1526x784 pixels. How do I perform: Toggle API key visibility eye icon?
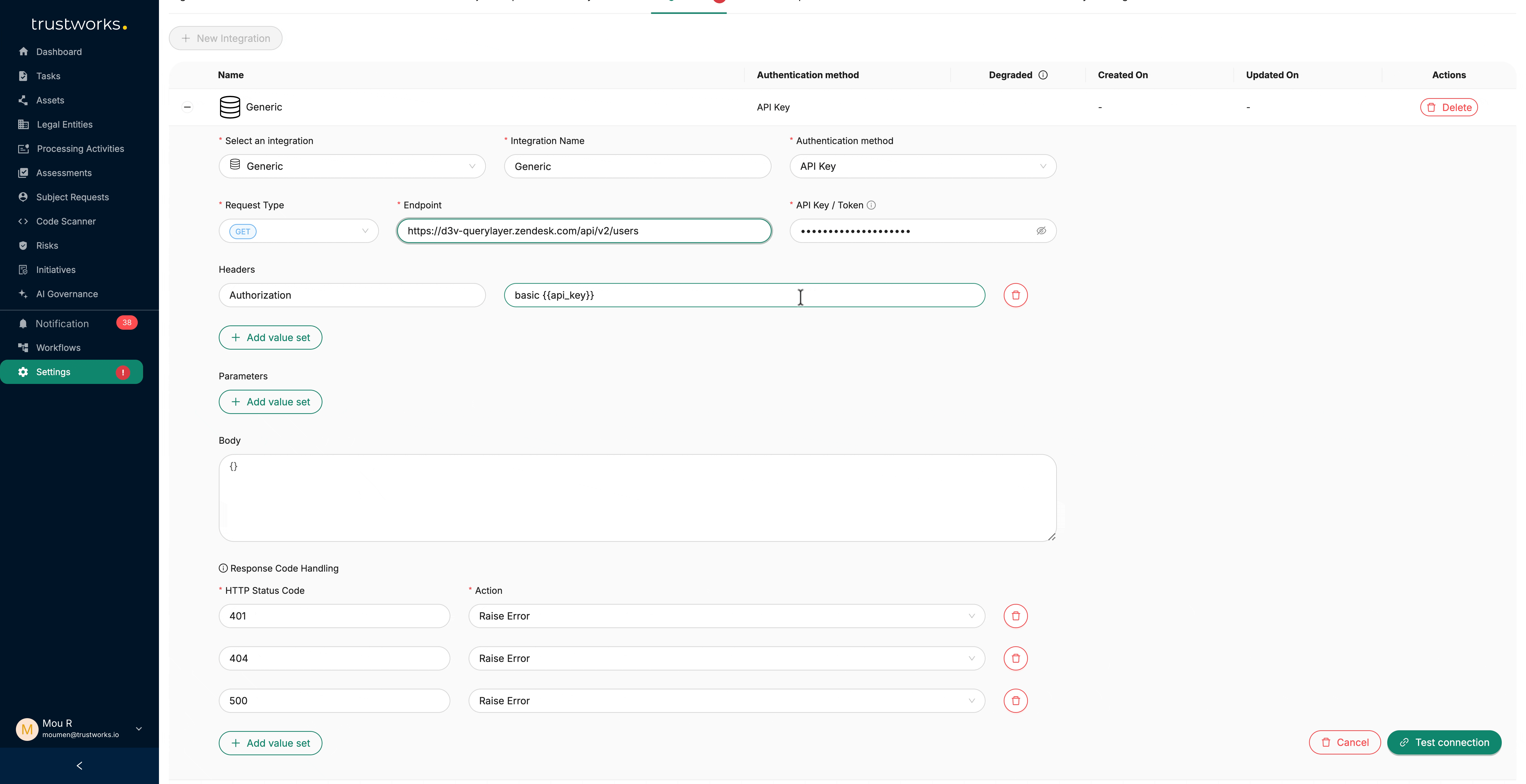click(x=1041, y=231)
